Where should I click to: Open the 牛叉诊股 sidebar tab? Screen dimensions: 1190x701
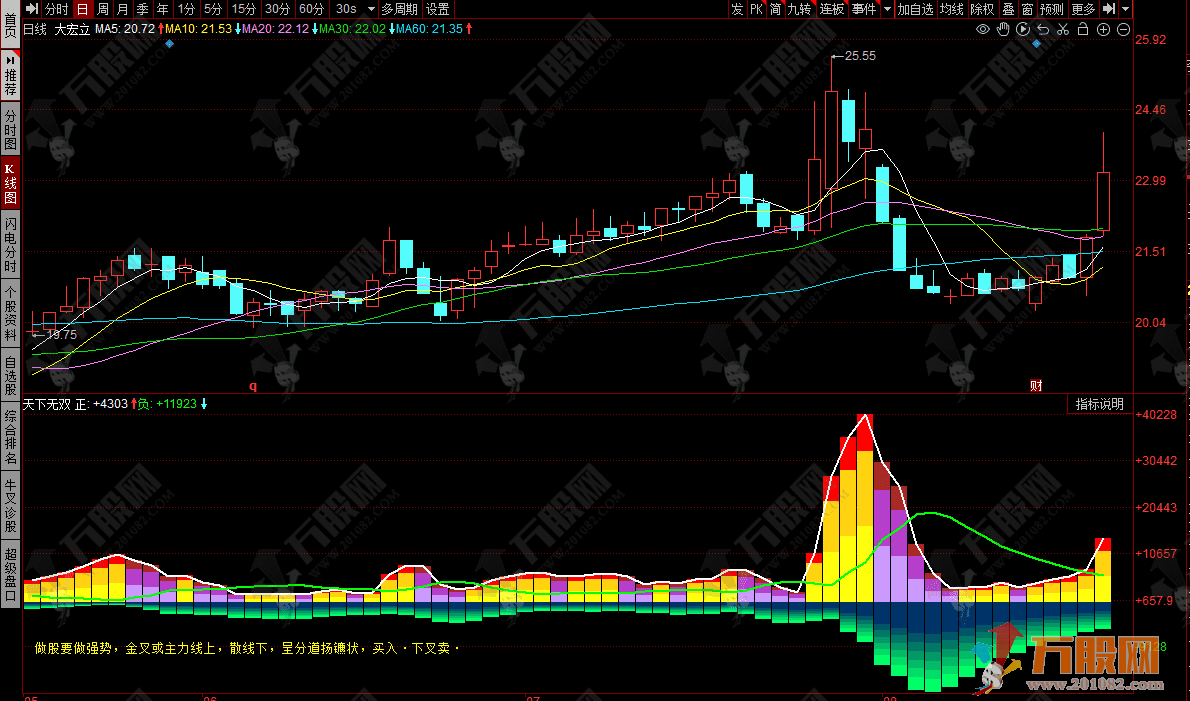(11, 505)
